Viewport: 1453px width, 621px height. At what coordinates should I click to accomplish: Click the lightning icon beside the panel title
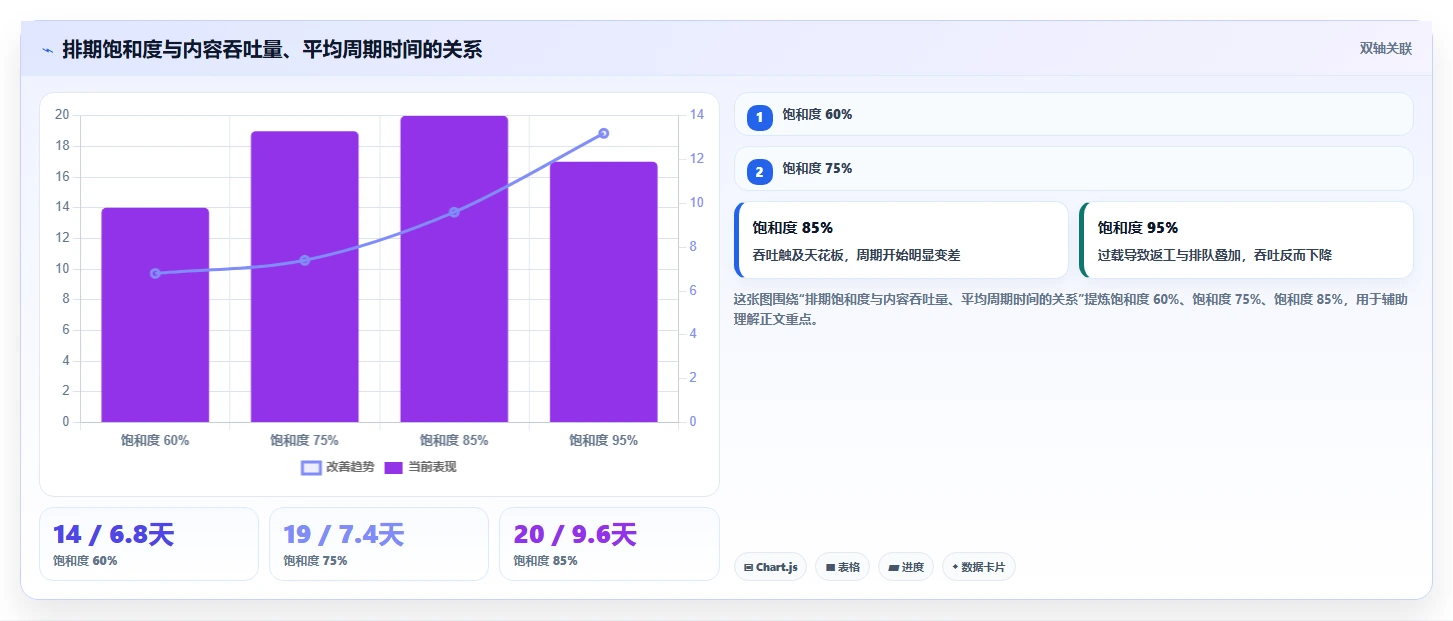47,49
